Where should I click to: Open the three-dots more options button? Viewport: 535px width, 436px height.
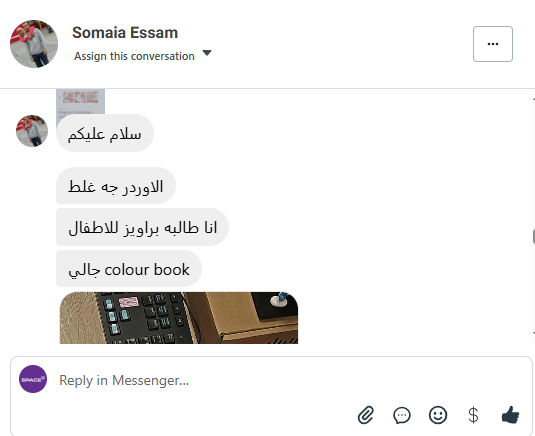pos(493,44)
